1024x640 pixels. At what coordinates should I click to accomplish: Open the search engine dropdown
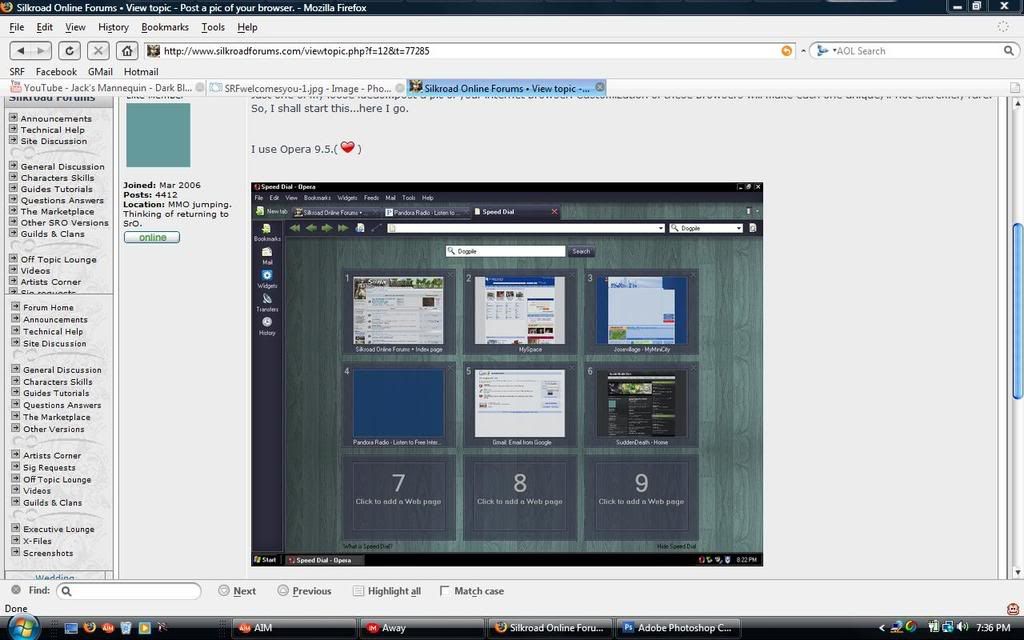822,51
